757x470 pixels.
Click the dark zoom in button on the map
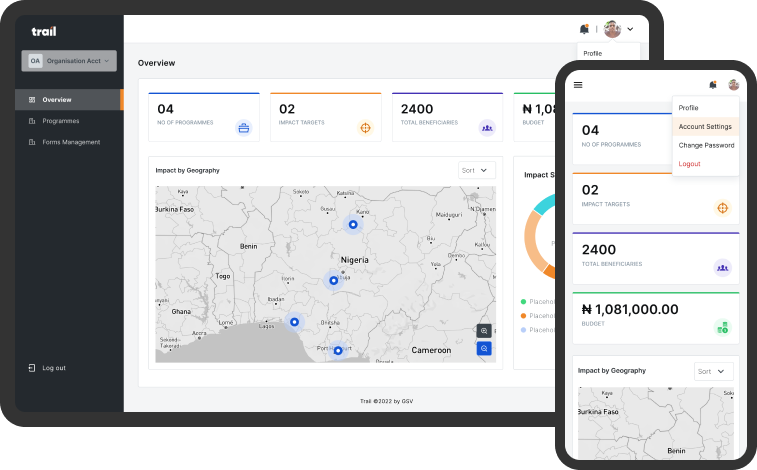pyautogui.click(x=484, y=331)
